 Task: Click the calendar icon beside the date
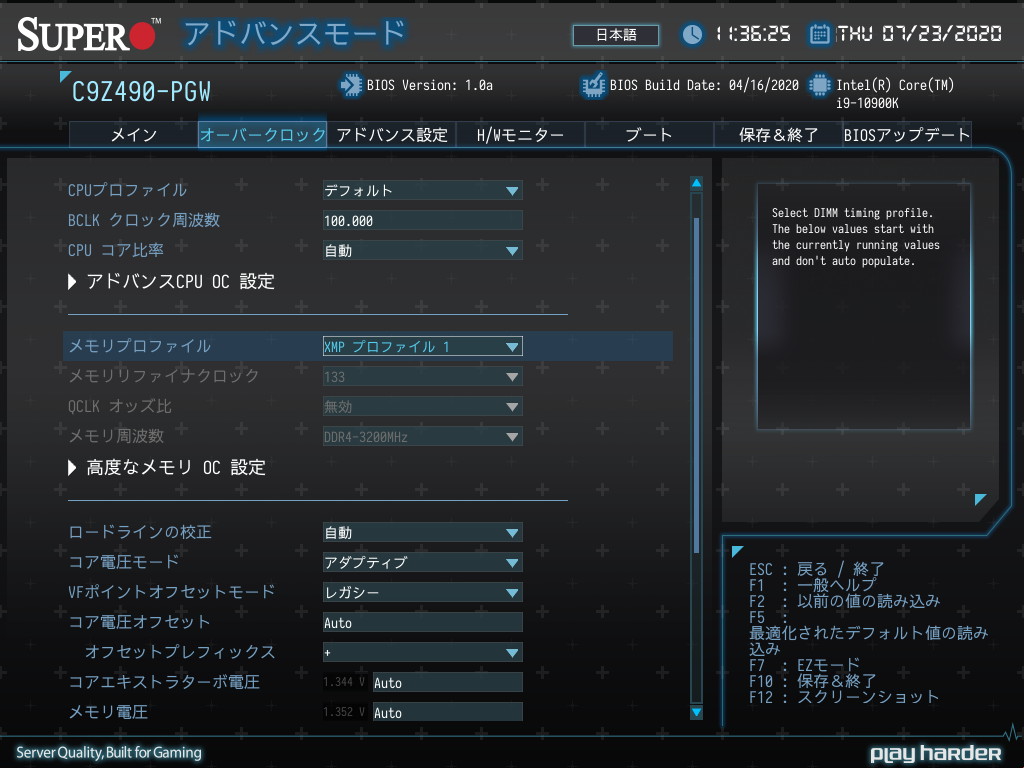point(820,34)
